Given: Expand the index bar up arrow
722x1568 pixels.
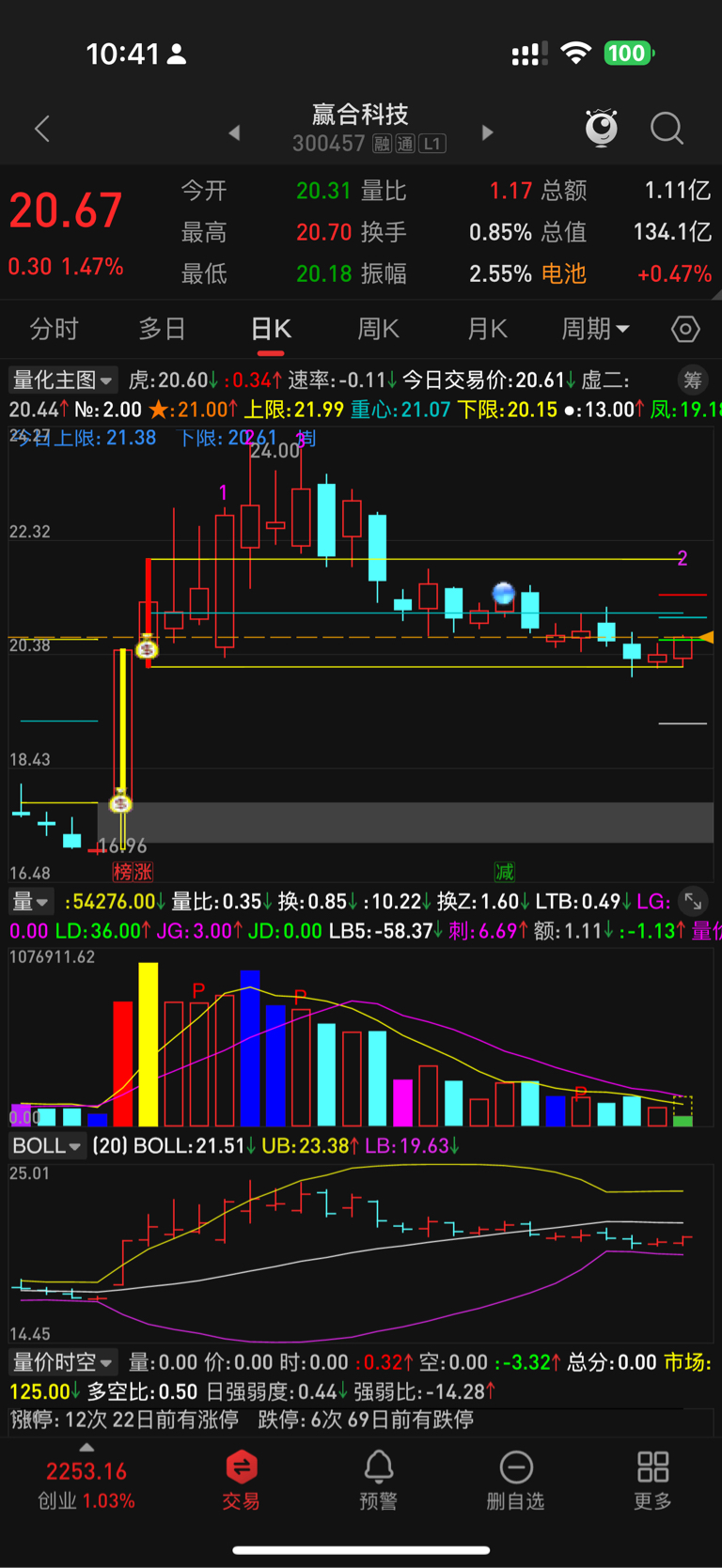Looking at the screenshot, I should click(86, 1448).
